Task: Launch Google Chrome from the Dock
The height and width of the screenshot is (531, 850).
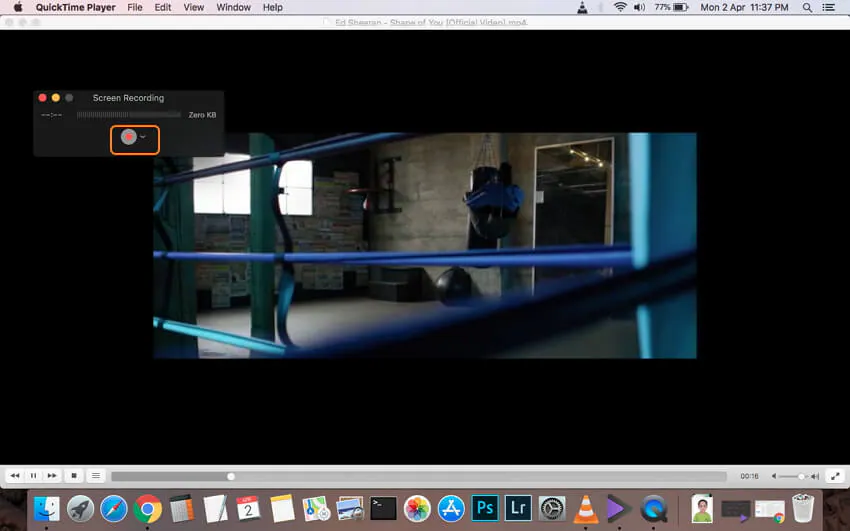Action: pos(147,509)
